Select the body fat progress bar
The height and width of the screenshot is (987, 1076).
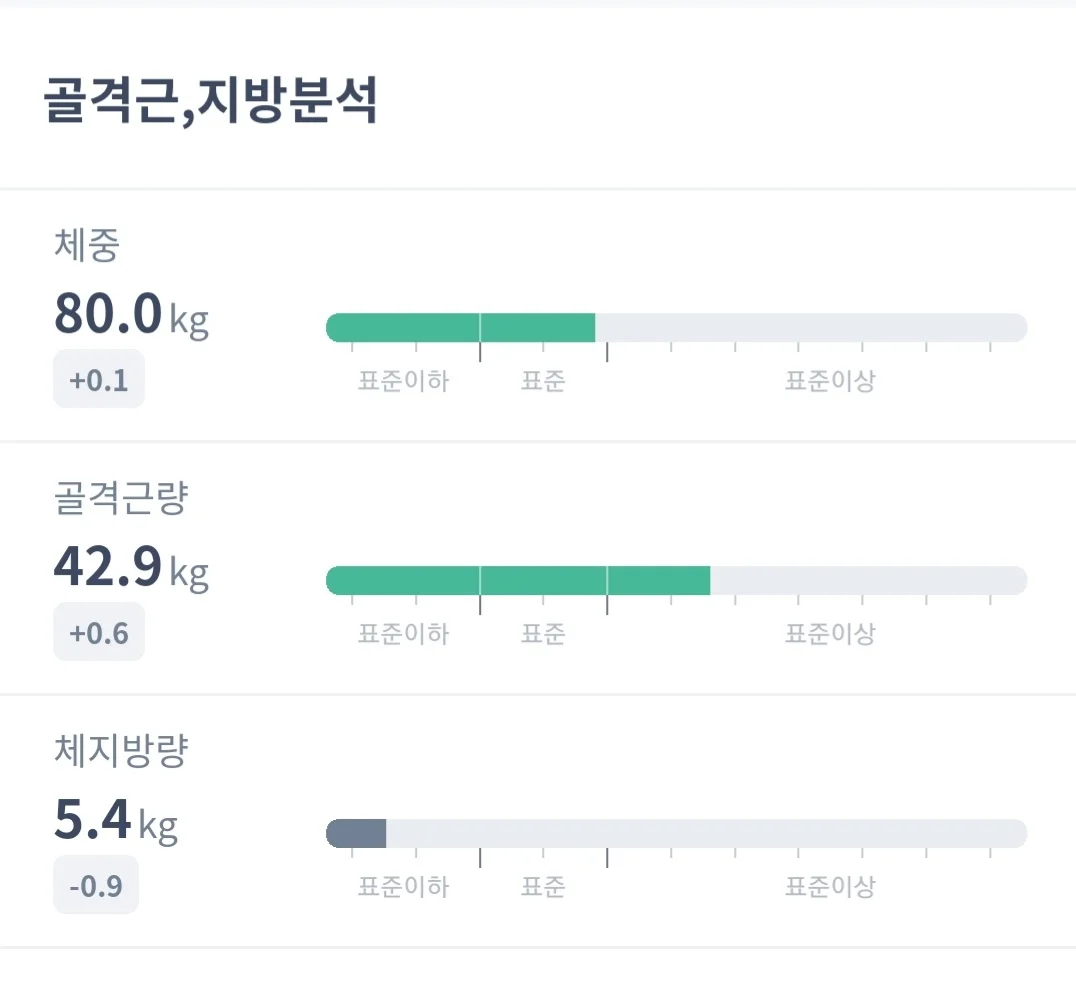click(675, 832)
